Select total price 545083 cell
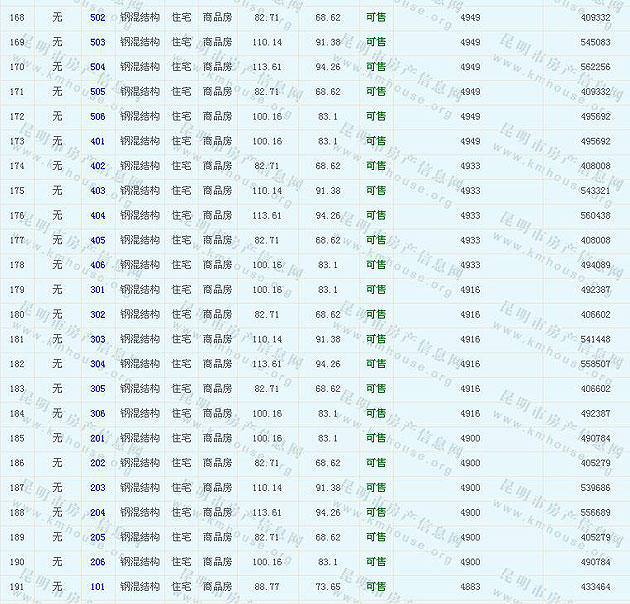This screenshot has height=604, width=630. (x=595, y=43)
